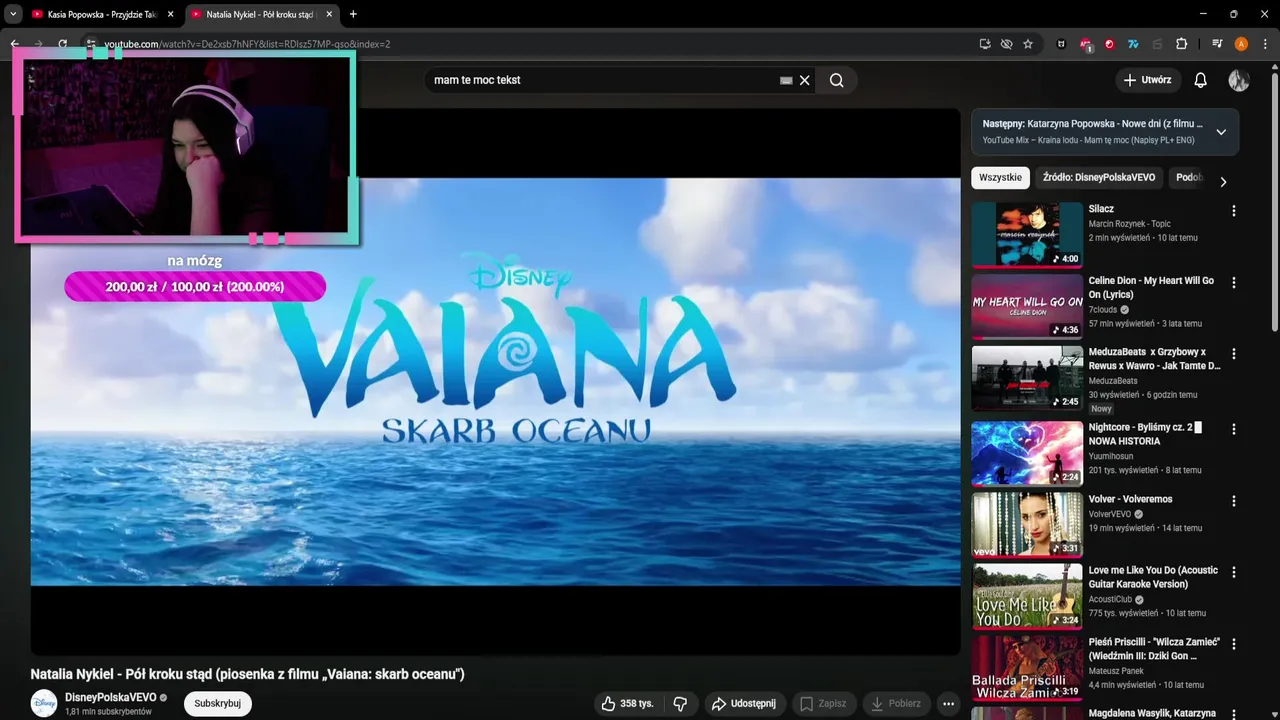Image resolution: width=1280 pixels, height=720 pixels.
Task: Open the MeduzaBeats video thumbnail
Action: coord(1027,378)
